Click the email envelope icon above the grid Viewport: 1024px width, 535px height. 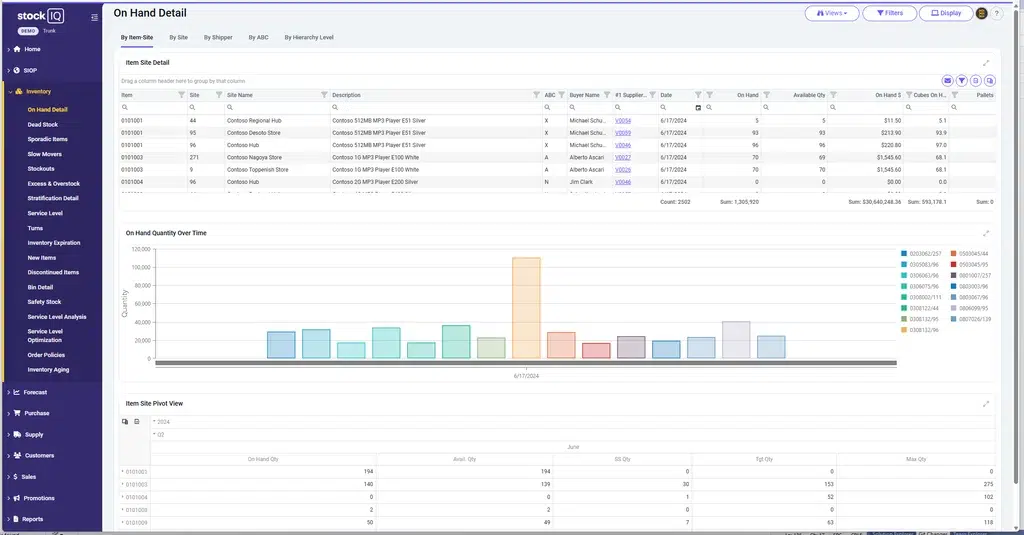948,80
